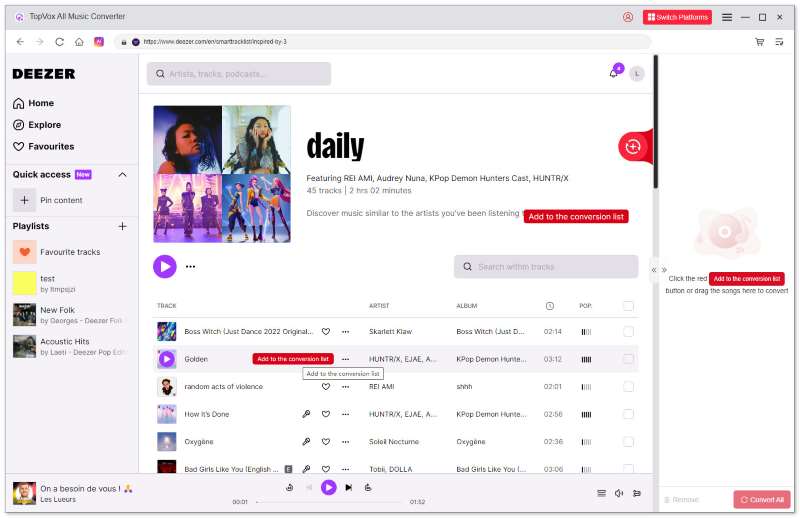The width and height of the screenshot is (800, 518).
Task: Open more options for Golden track
Action: (345, 359)
